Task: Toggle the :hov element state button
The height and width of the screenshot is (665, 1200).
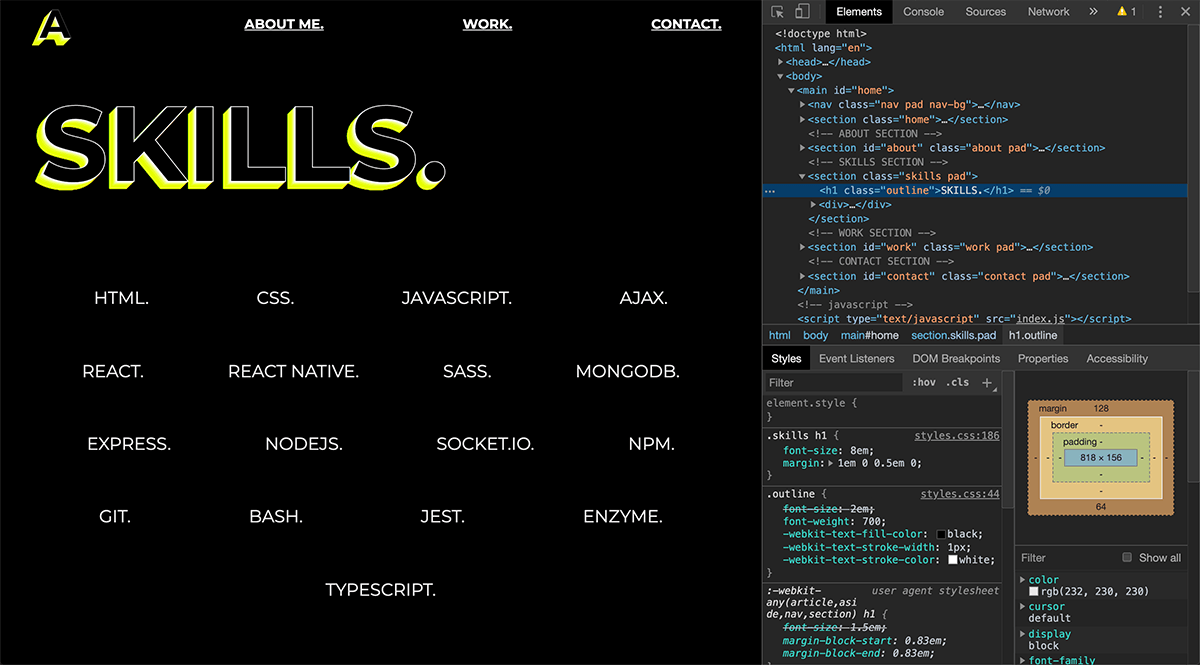Action: click(924, 382)
